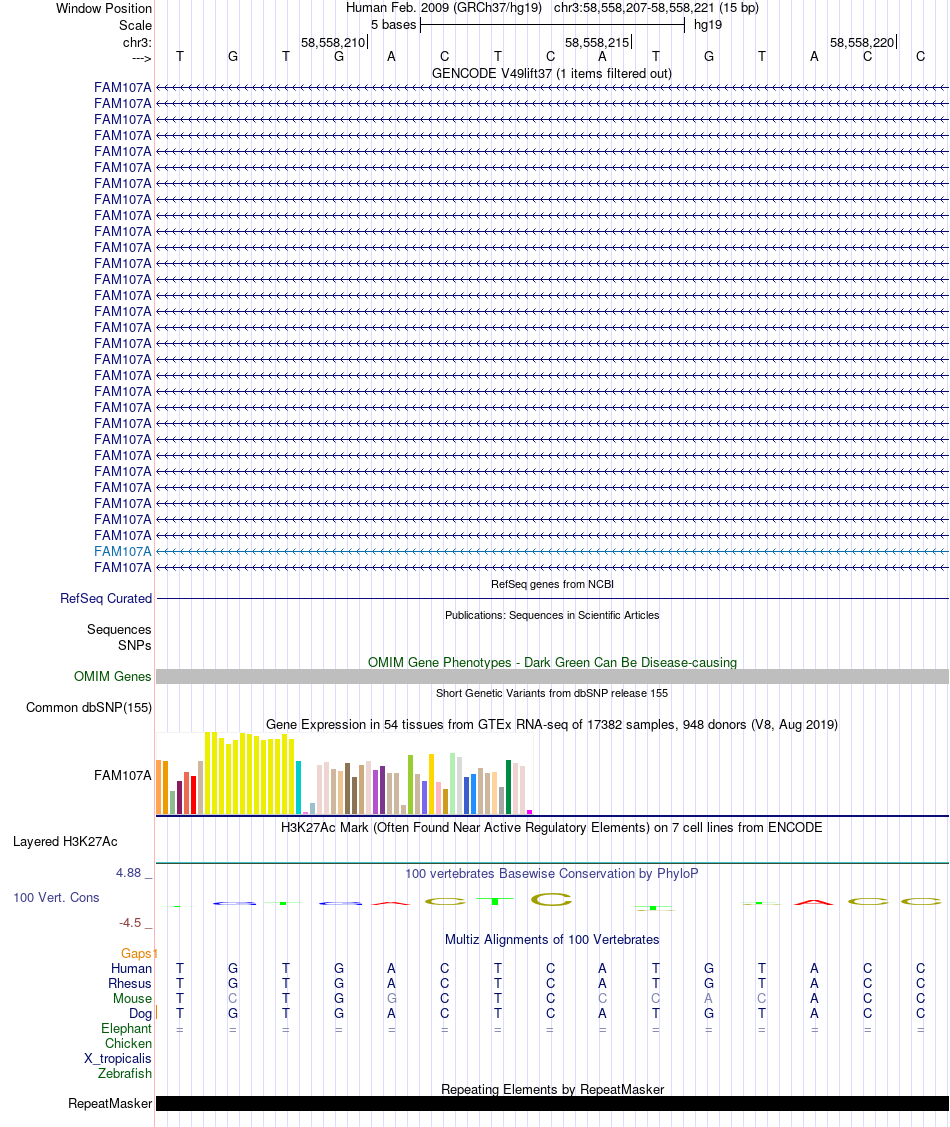
Task: Open the '100 vertebrates Basewise Conservation by PhyloP' title
Action: coord(552,873)
